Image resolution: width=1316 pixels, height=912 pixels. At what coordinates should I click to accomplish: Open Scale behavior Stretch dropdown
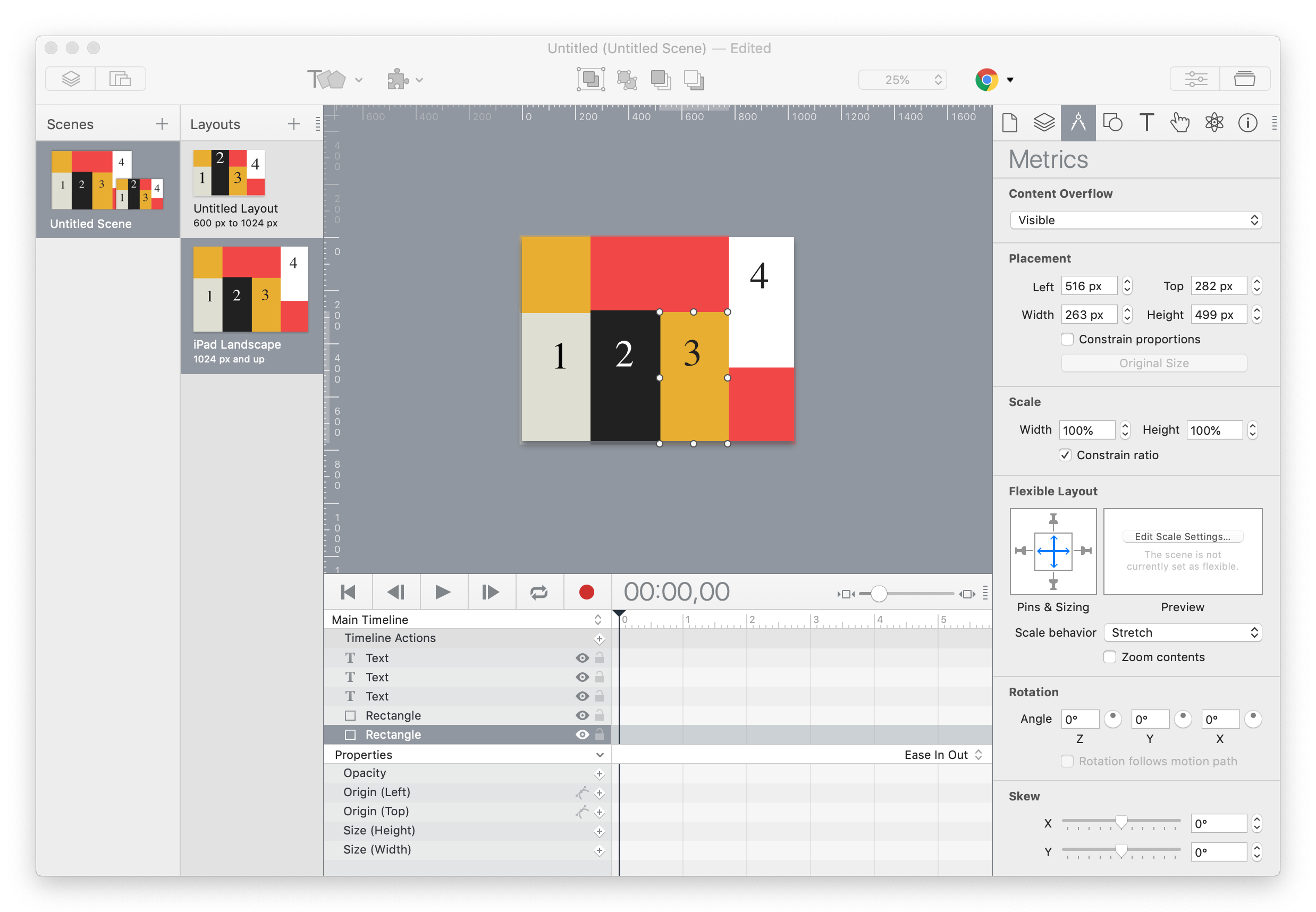[x=1182, y=632]
